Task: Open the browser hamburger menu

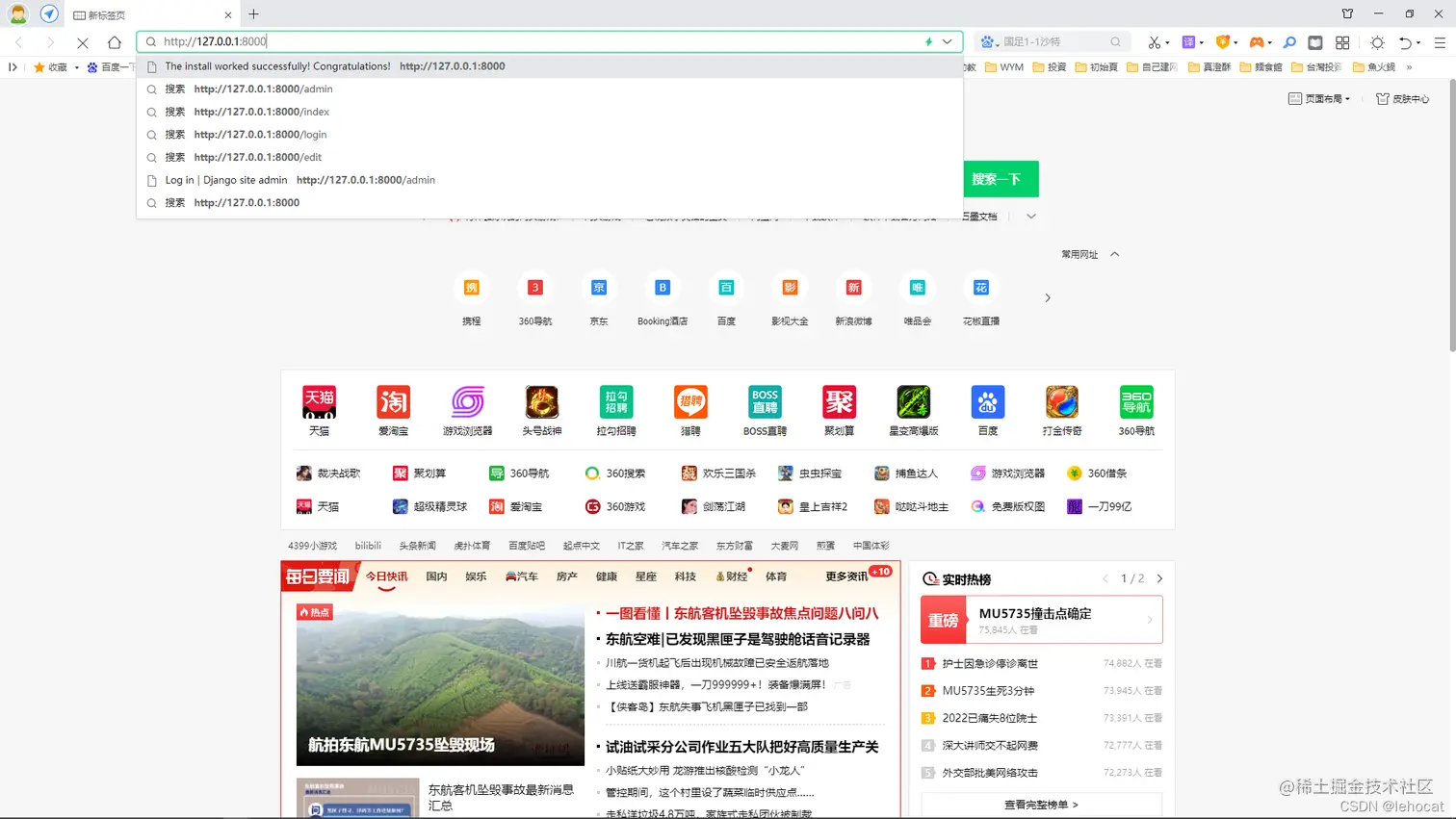Action: (x=1441, y=42)
